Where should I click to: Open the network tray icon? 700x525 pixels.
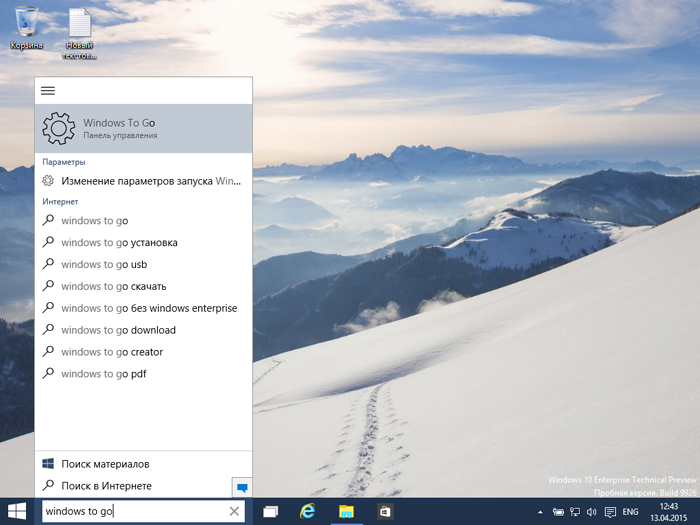[575, 512]
